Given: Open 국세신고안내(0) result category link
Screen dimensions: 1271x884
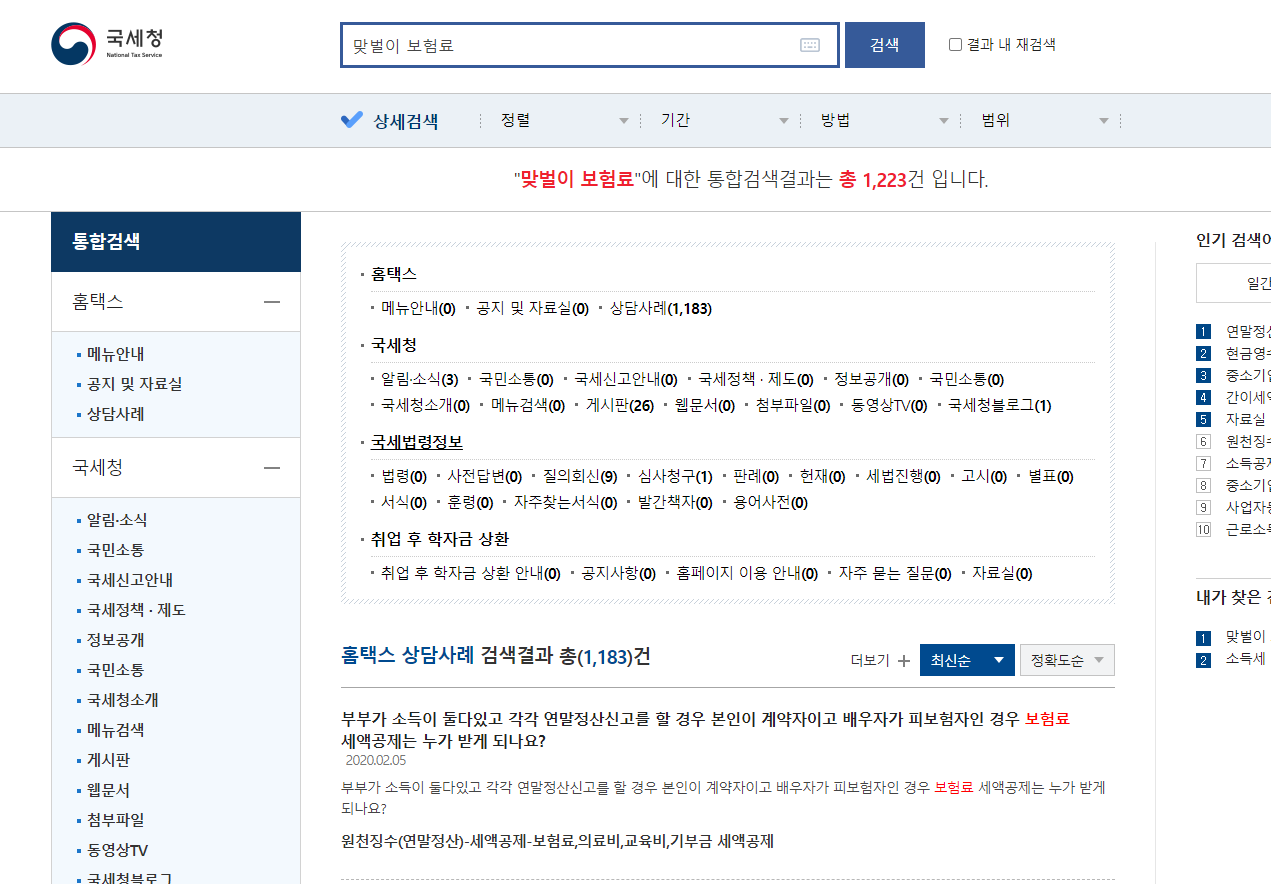Looking at the screenshot, I should [626, 380].
